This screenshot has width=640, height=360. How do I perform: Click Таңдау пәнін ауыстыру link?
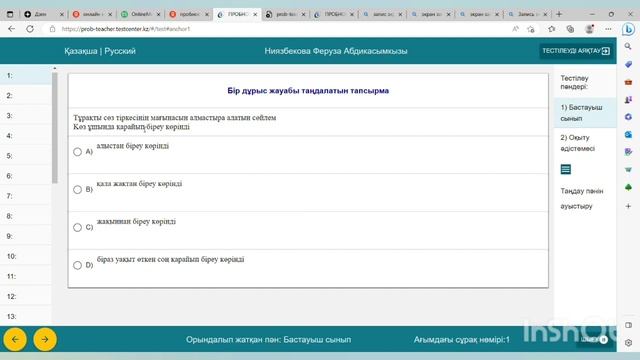pos(582,198)
